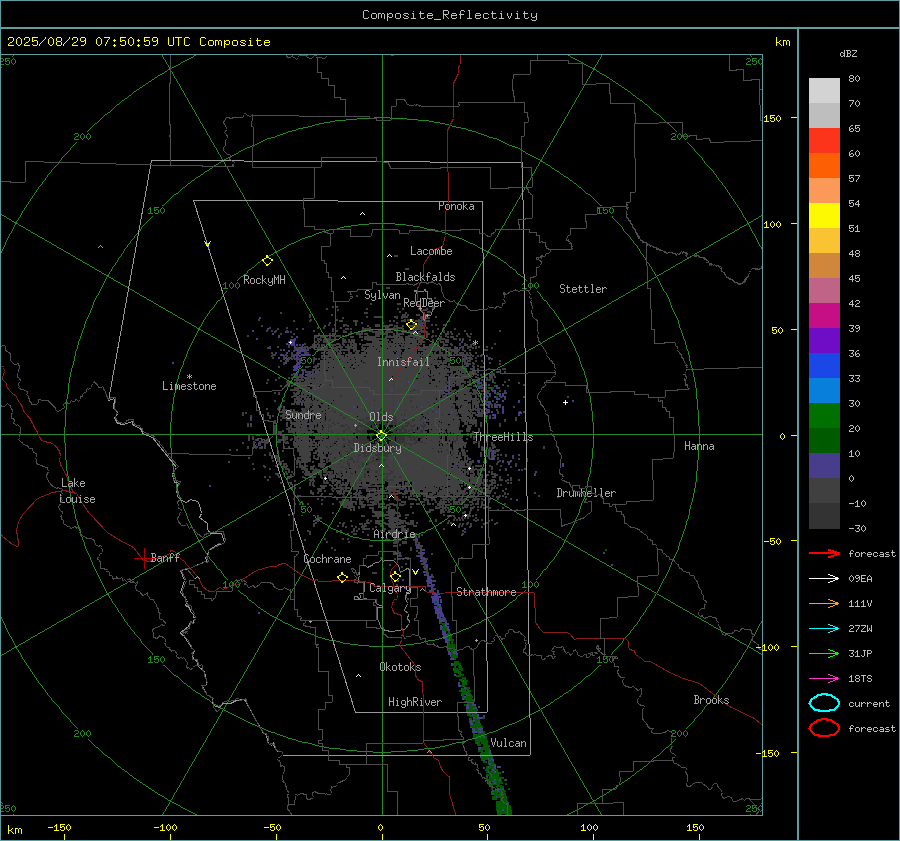Click the Airdrie city label
The image size is (900, 841).
394,534
